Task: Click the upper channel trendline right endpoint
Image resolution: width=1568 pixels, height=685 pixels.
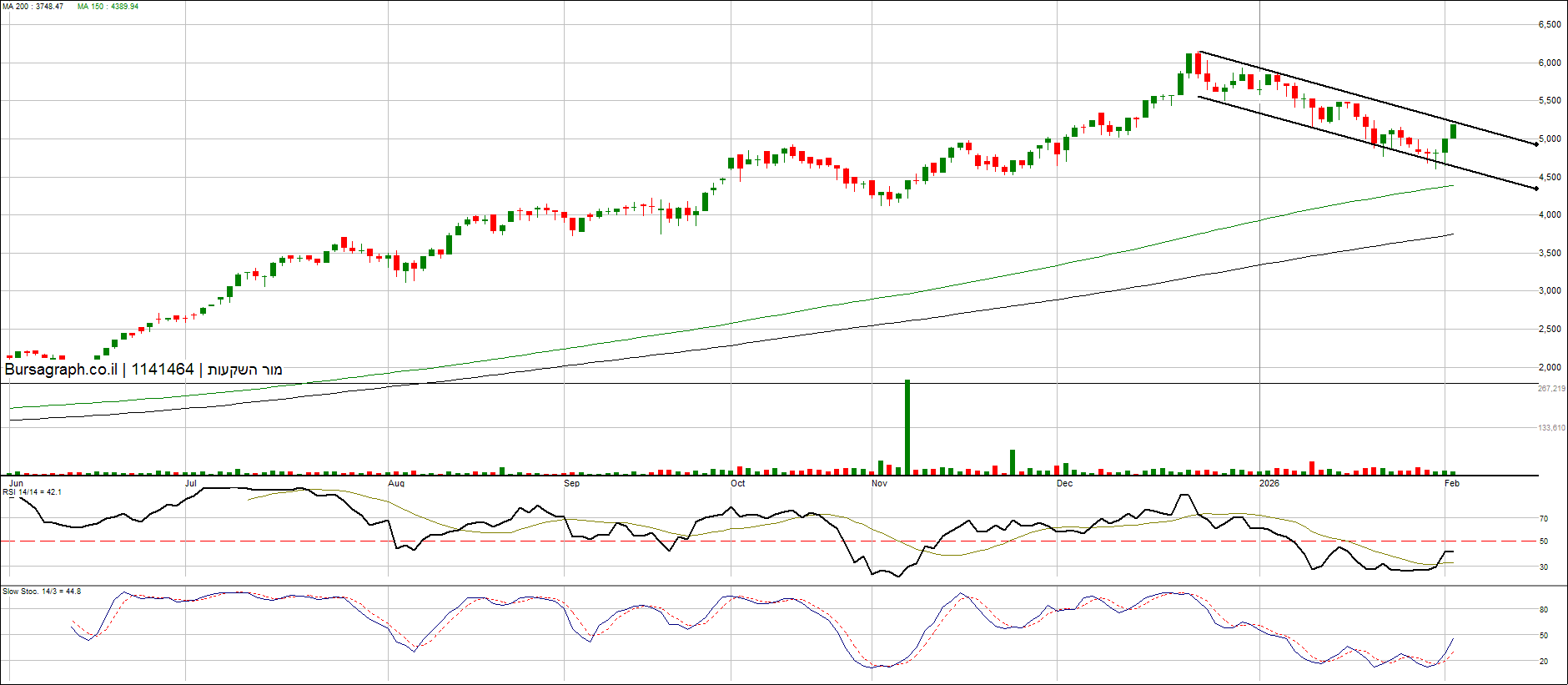Action: coord(1536,144)
